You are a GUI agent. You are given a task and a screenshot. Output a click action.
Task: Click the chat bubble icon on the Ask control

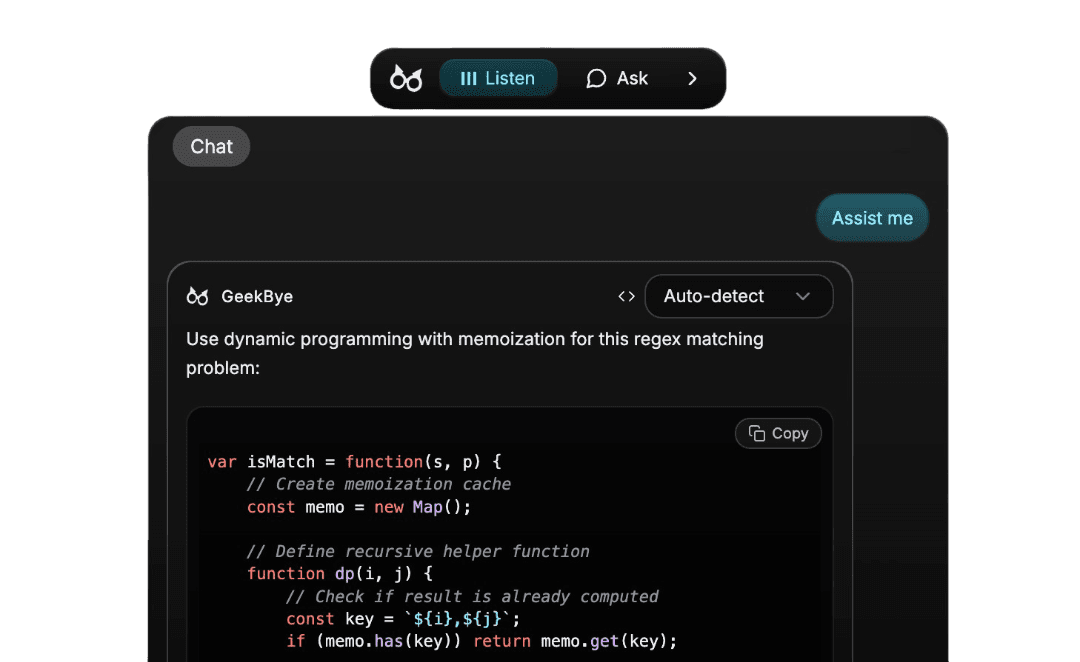click(596, 78)
